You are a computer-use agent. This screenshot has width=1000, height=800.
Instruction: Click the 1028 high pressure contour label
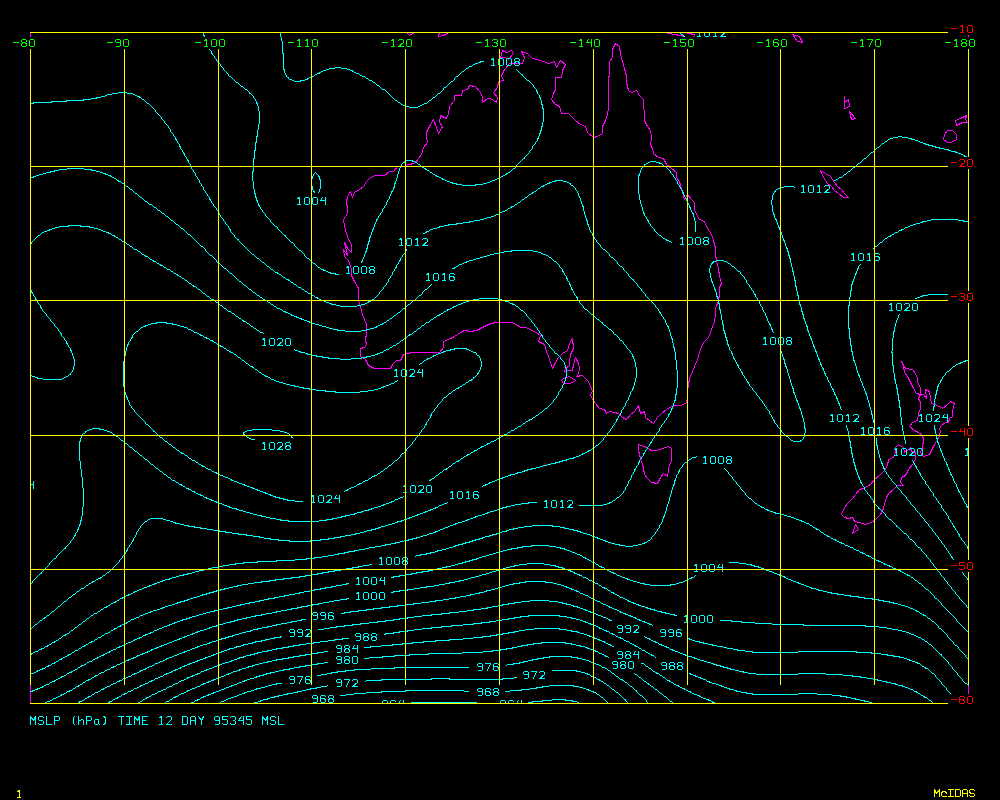pos(276,446)
